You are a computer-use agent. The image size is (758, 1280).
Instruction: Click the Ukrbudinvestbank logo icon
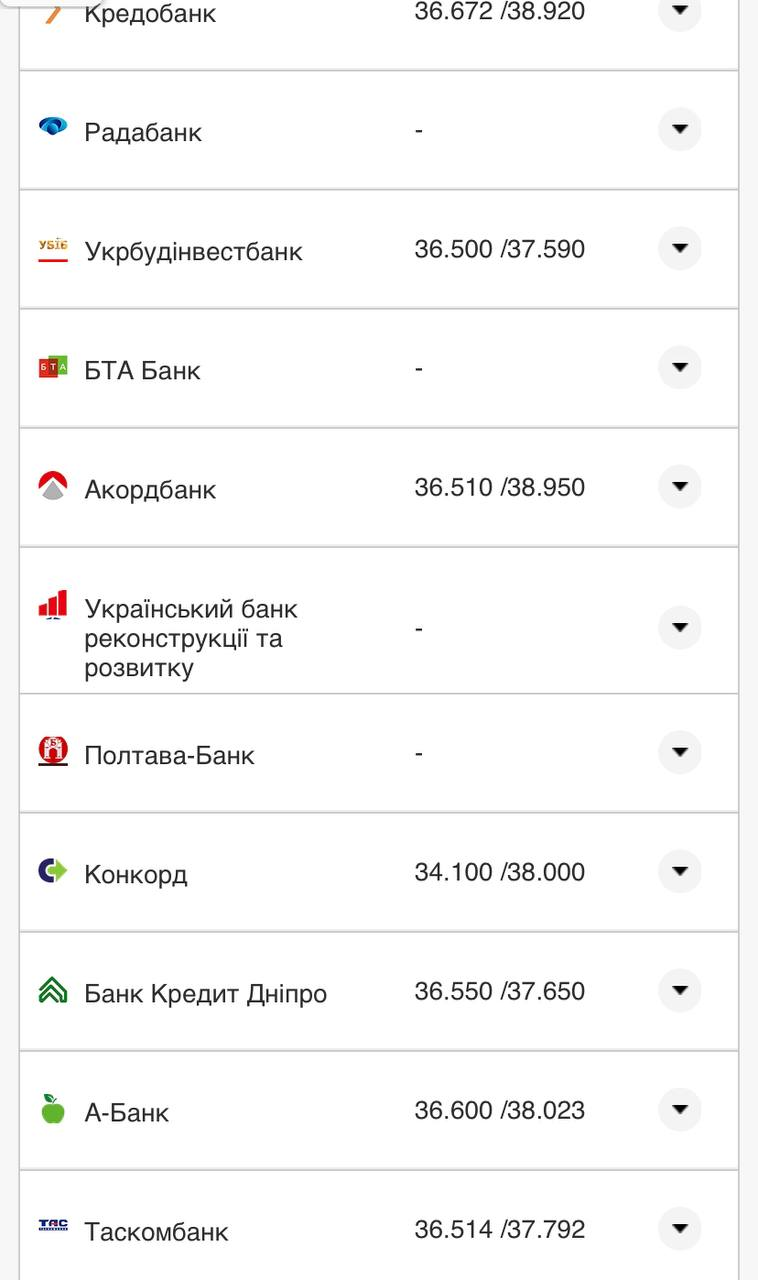[x=53, y=249]
